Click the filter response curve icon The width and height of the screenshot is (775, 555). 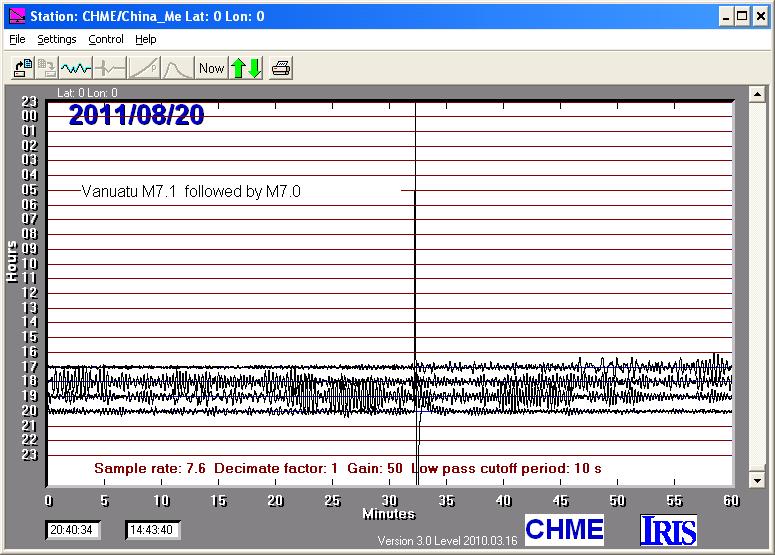pyautogui.click(x=177, y=68)
